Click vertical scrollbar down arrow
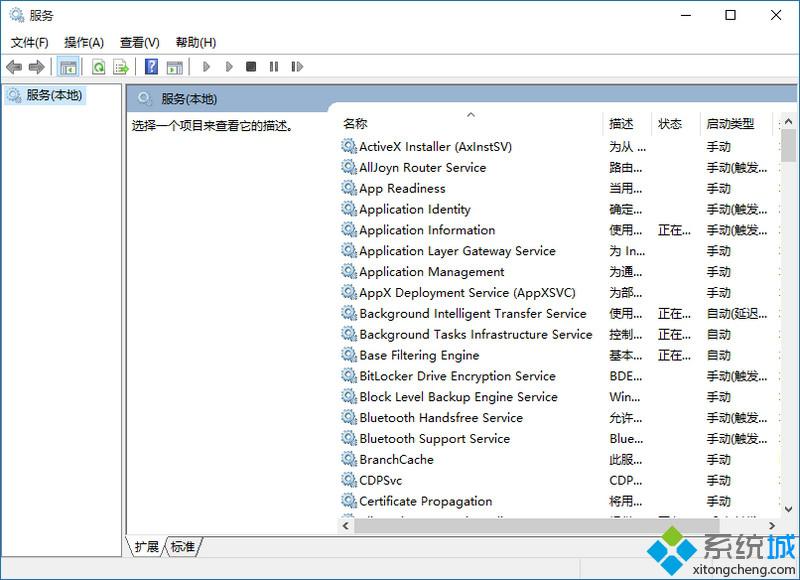Screen dimensions: 800x580 coord(788,509)
